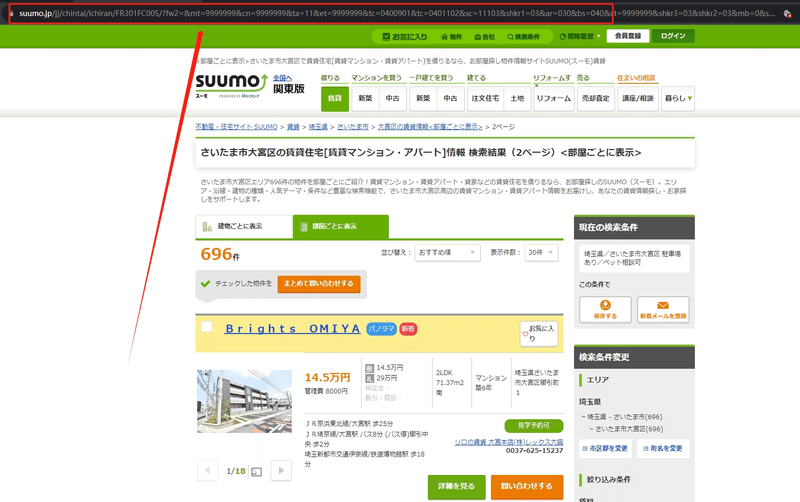Add Brights OMIYA to お気に入り
Screen dimensions: 800x502
[539, 334]
